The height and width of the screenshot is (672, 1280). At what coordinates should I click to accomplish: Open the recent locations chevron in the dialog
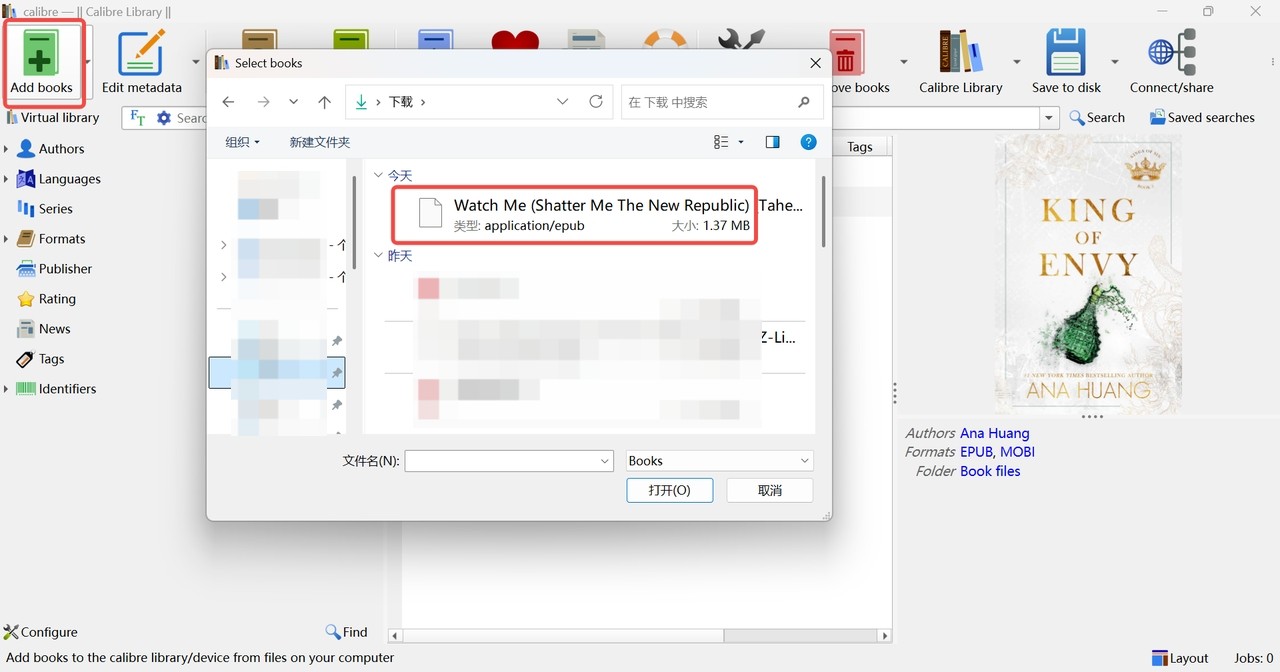click(x=293, y=102)
